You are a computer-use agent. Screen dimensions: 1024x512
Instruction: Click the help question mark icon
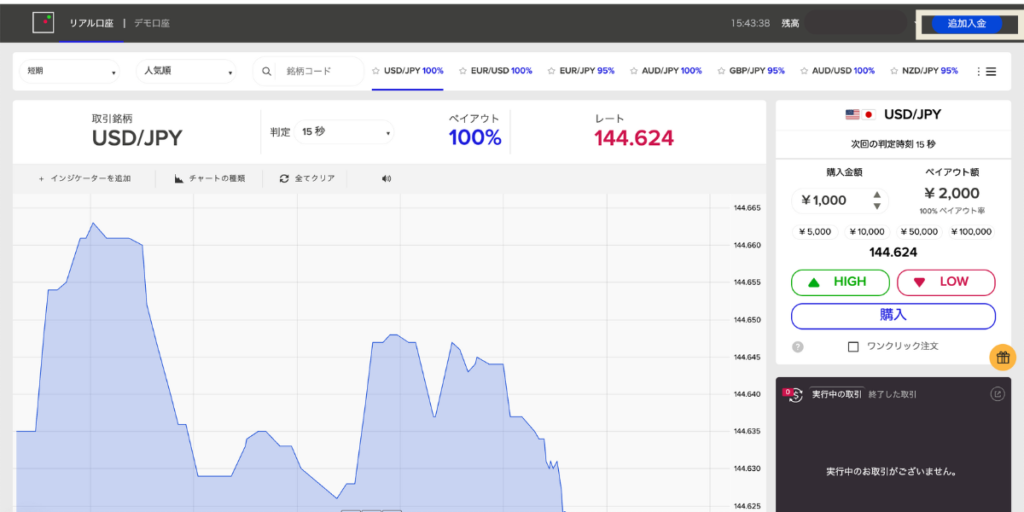798,347
